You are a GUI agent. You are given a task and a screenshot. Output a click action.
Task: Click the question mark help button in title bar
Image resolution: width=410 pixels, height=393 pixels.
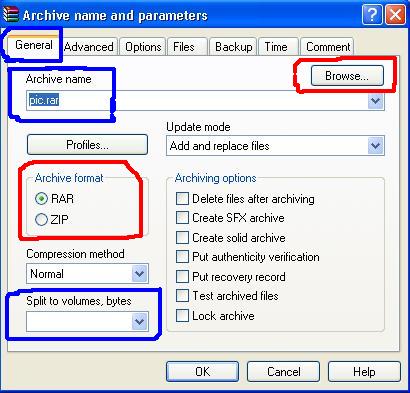click(x=372, y=15)
